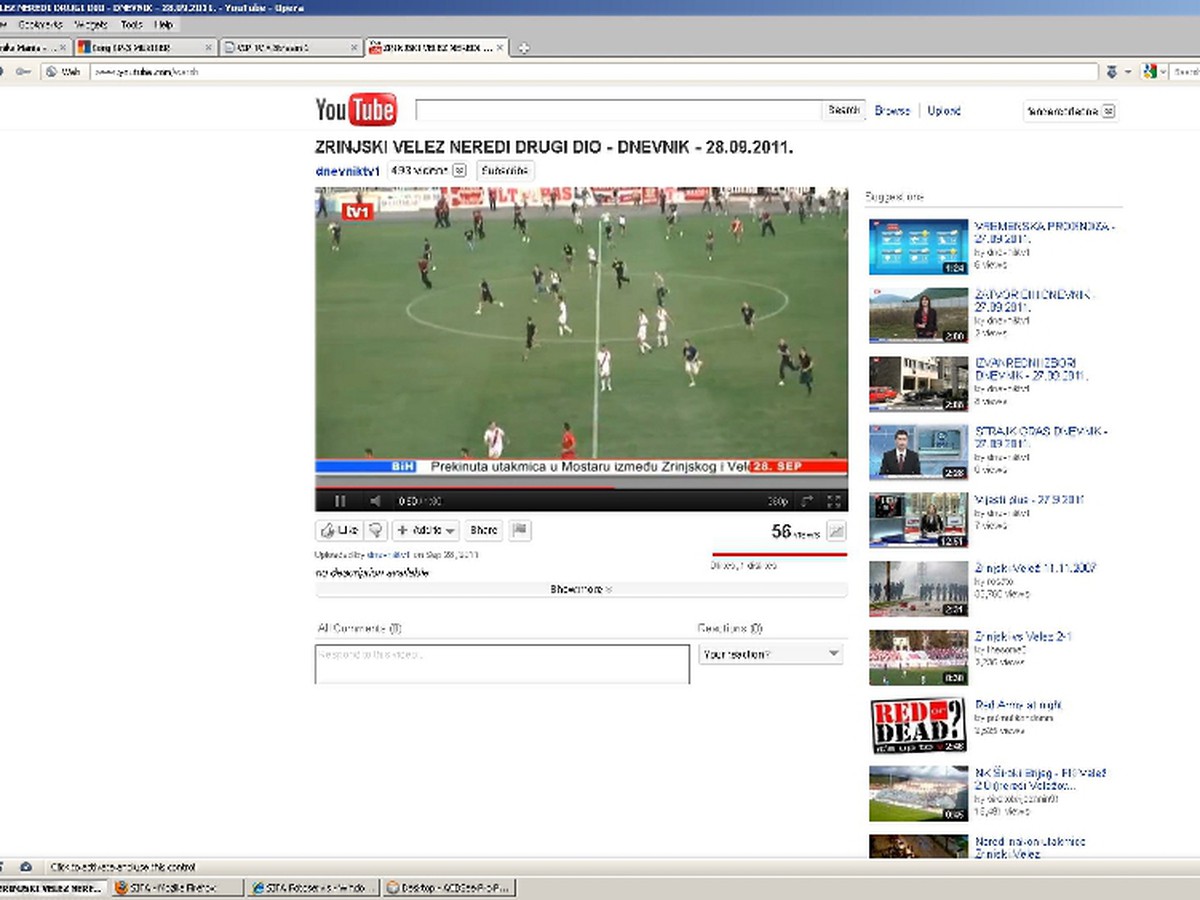Close the active YouTube tab
The width and height of the screenshot is (1200, 900).
(498, 47)
